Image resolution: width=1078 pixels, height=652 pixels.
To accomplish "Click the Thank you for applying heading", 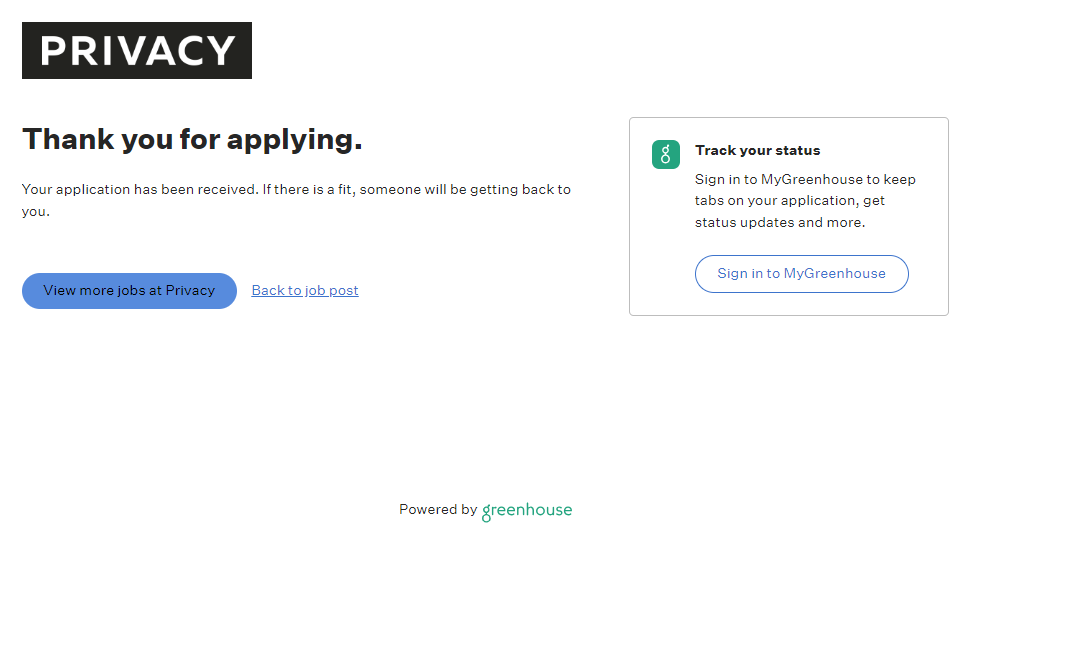I will [x=192, y=139].
